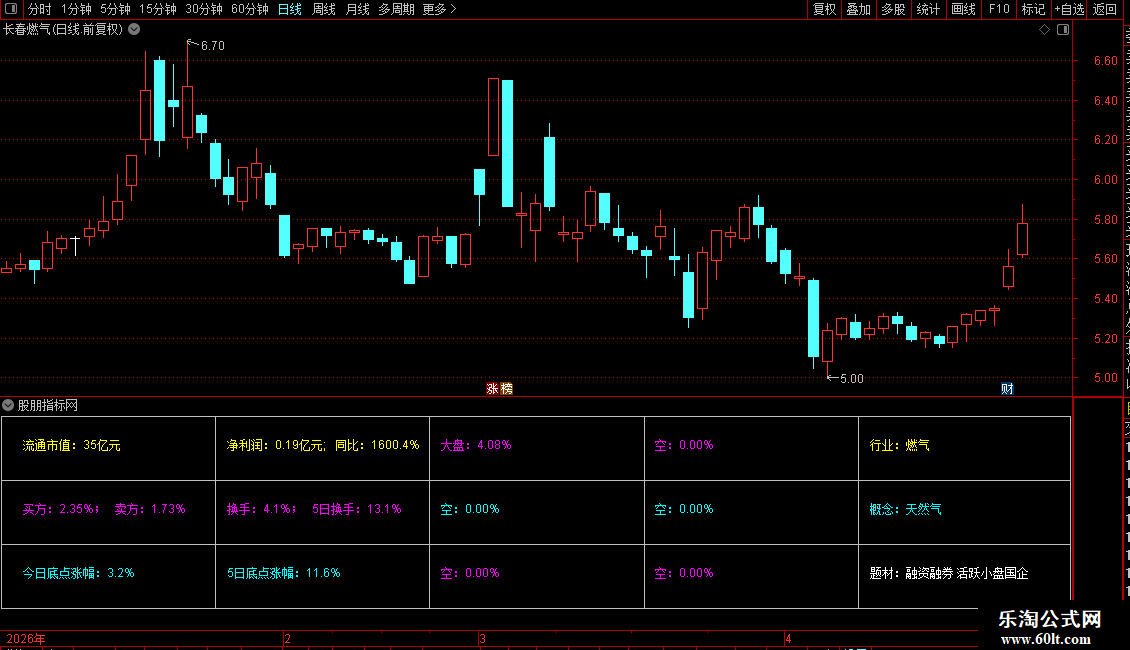The image size is (1130, 650).
Task: Click the 标记 mark button
Action: [1033, 9]
